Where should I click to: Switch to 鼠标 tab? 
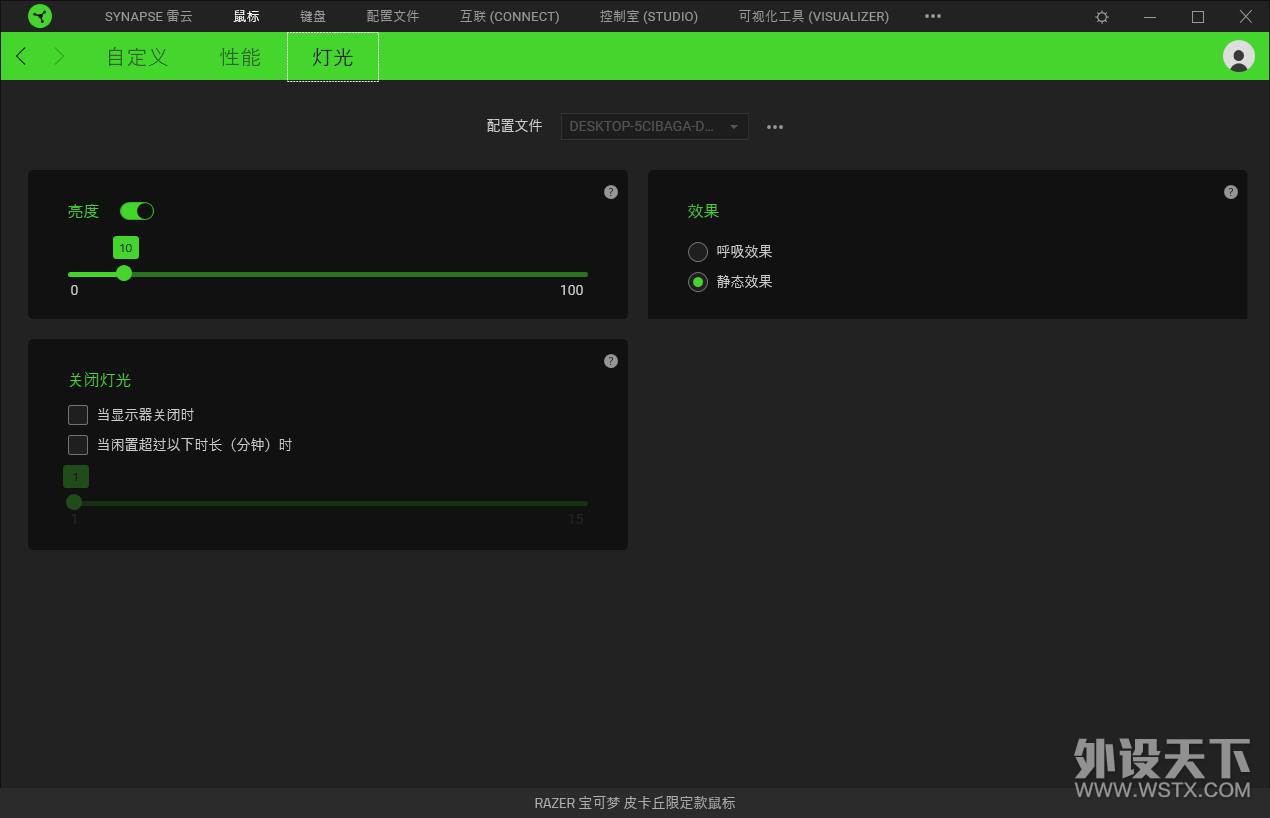point(246,16)
